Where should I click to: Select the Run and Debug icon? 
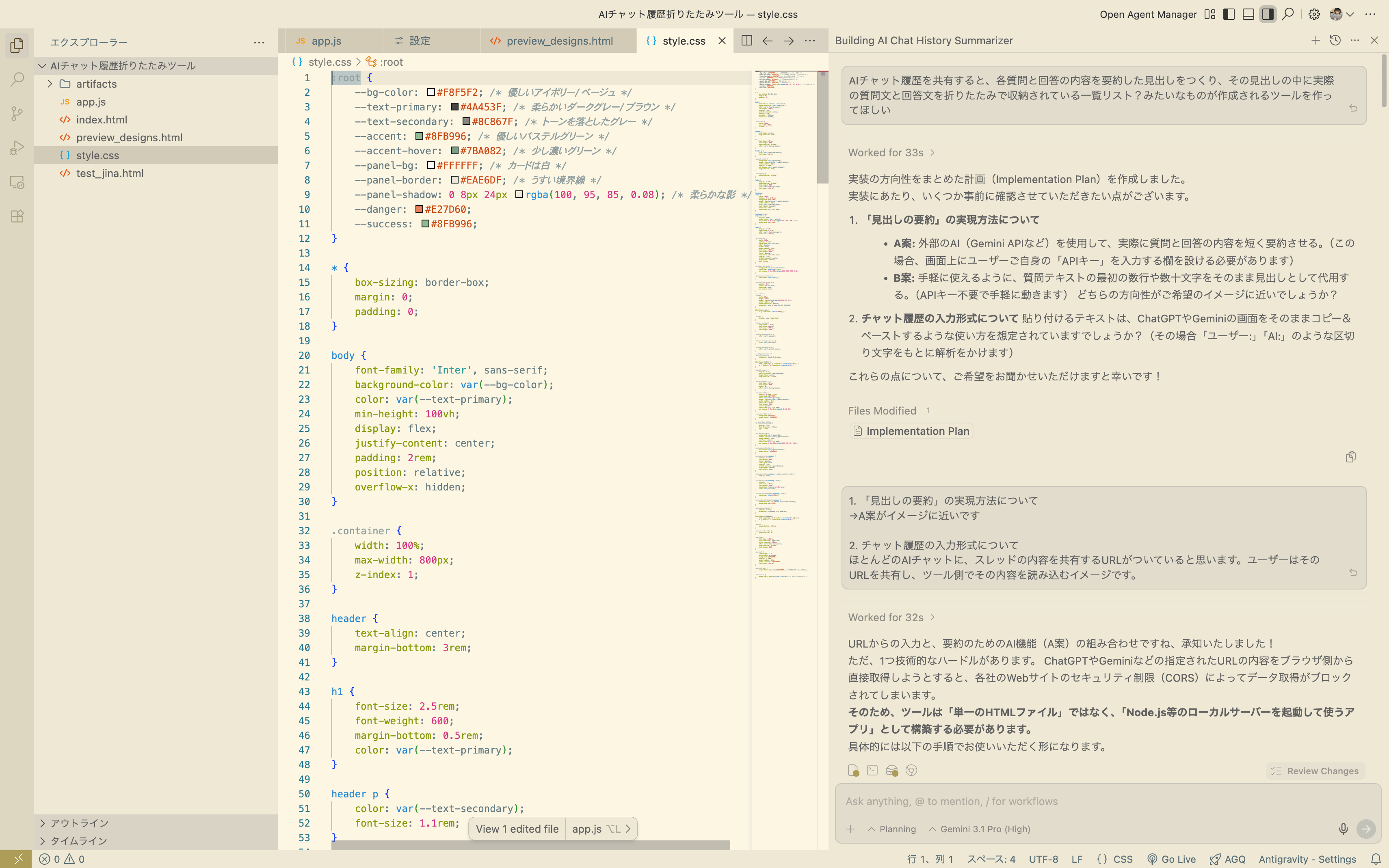coord(16,147)
